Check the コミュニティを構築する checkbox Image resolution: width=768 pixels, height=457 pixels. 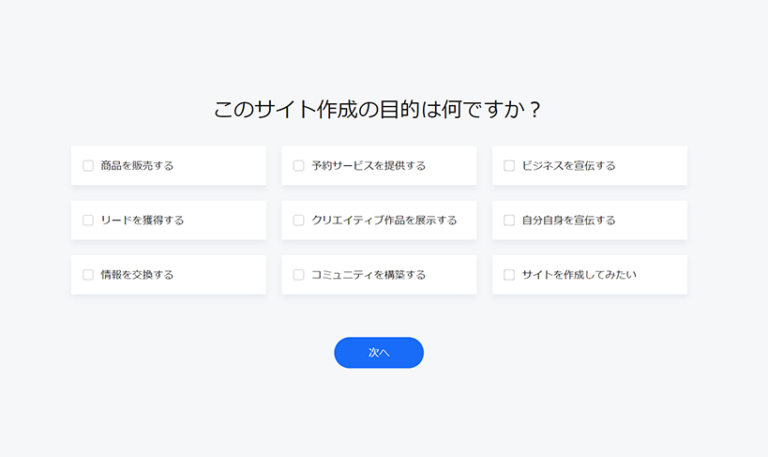click(298, 274)
